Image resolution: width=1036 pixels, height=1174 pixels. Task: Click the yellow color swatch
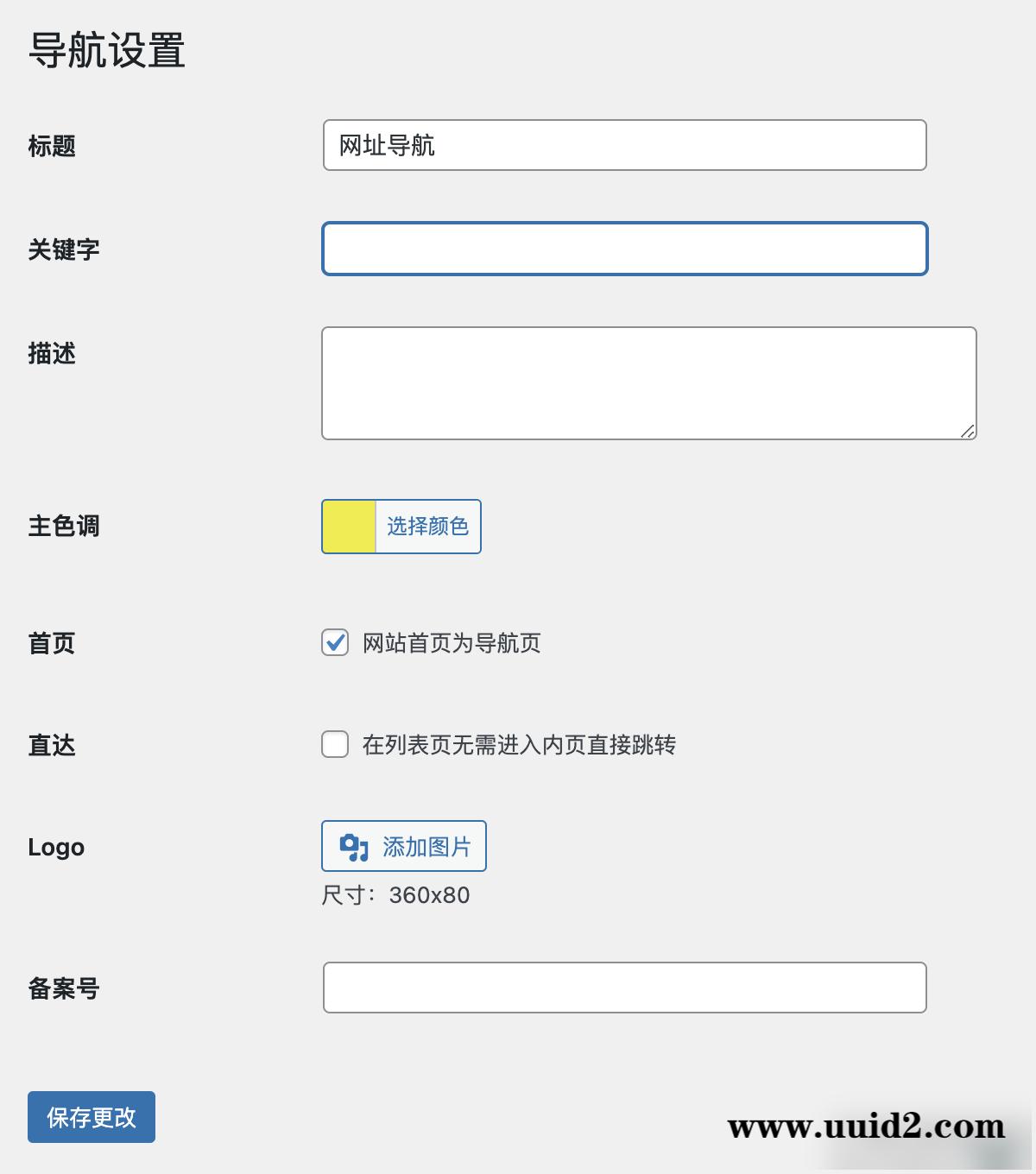pos(349,527)
